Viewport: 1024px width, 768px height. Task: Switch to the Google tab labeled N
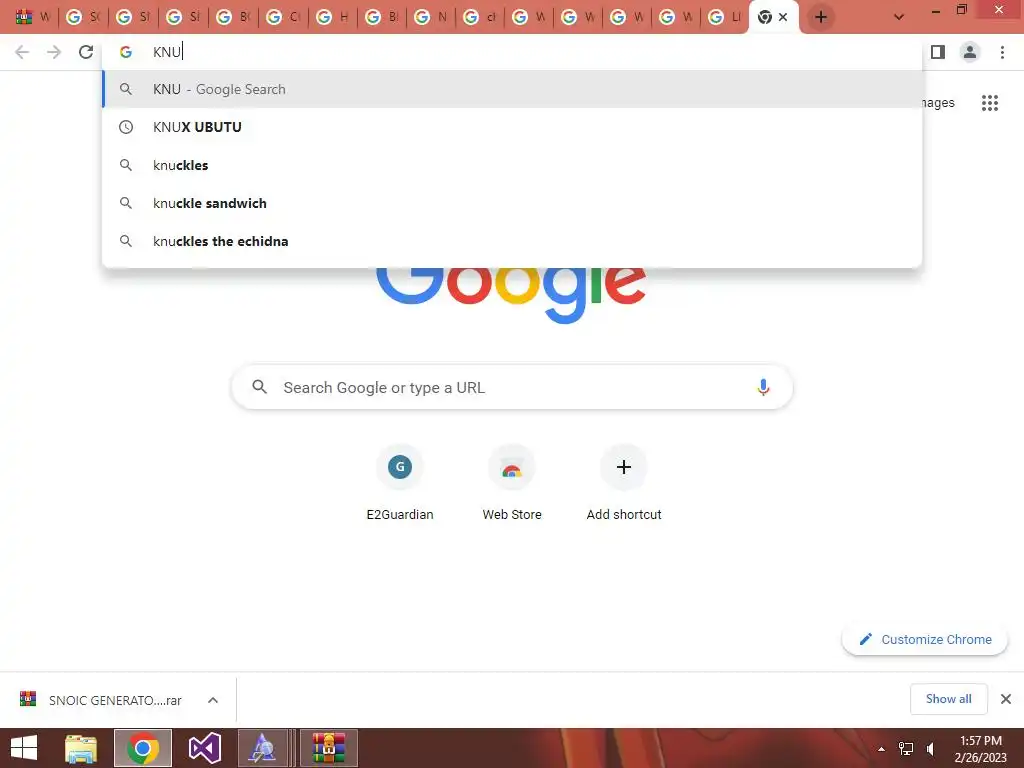click(x=431, y=17)
